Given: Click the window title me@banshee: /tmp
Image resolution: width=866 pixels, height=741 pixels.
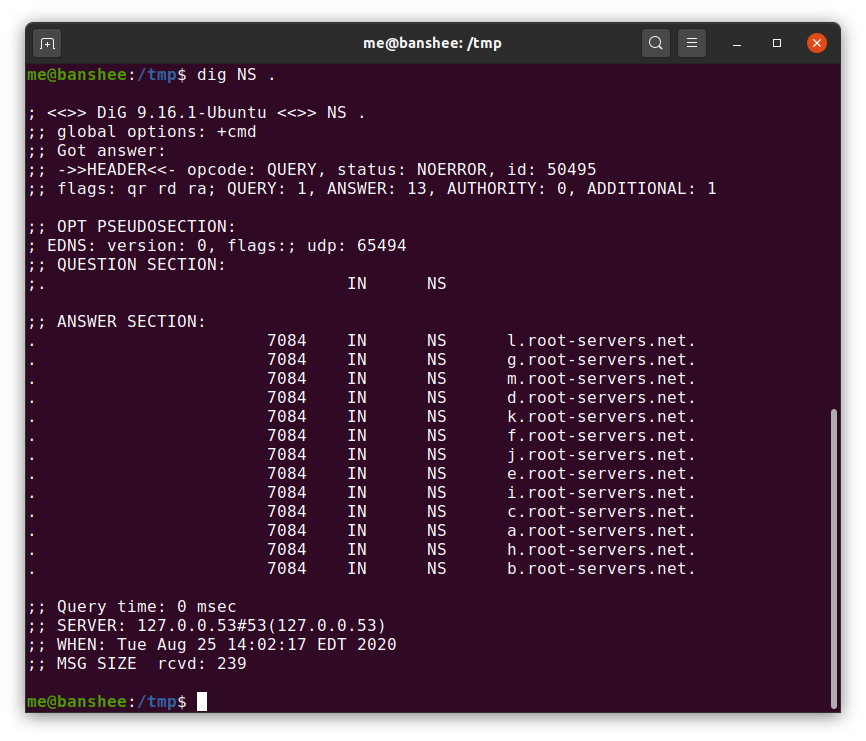Looking at the screenshot, I should 432,43.
